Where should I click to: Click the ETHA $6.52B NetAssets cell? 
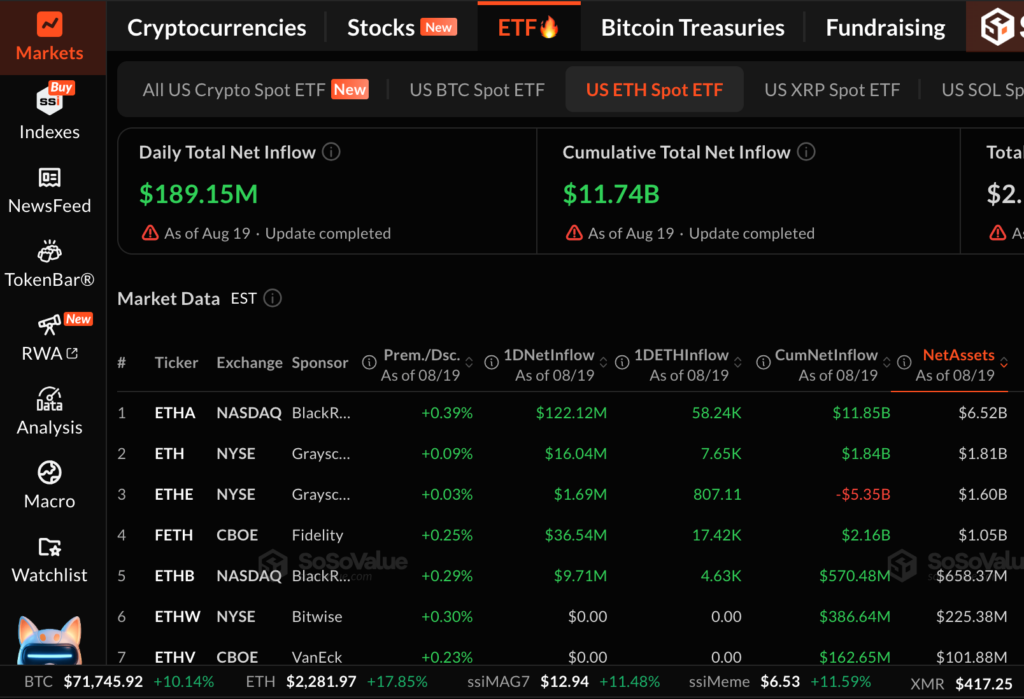982,413
